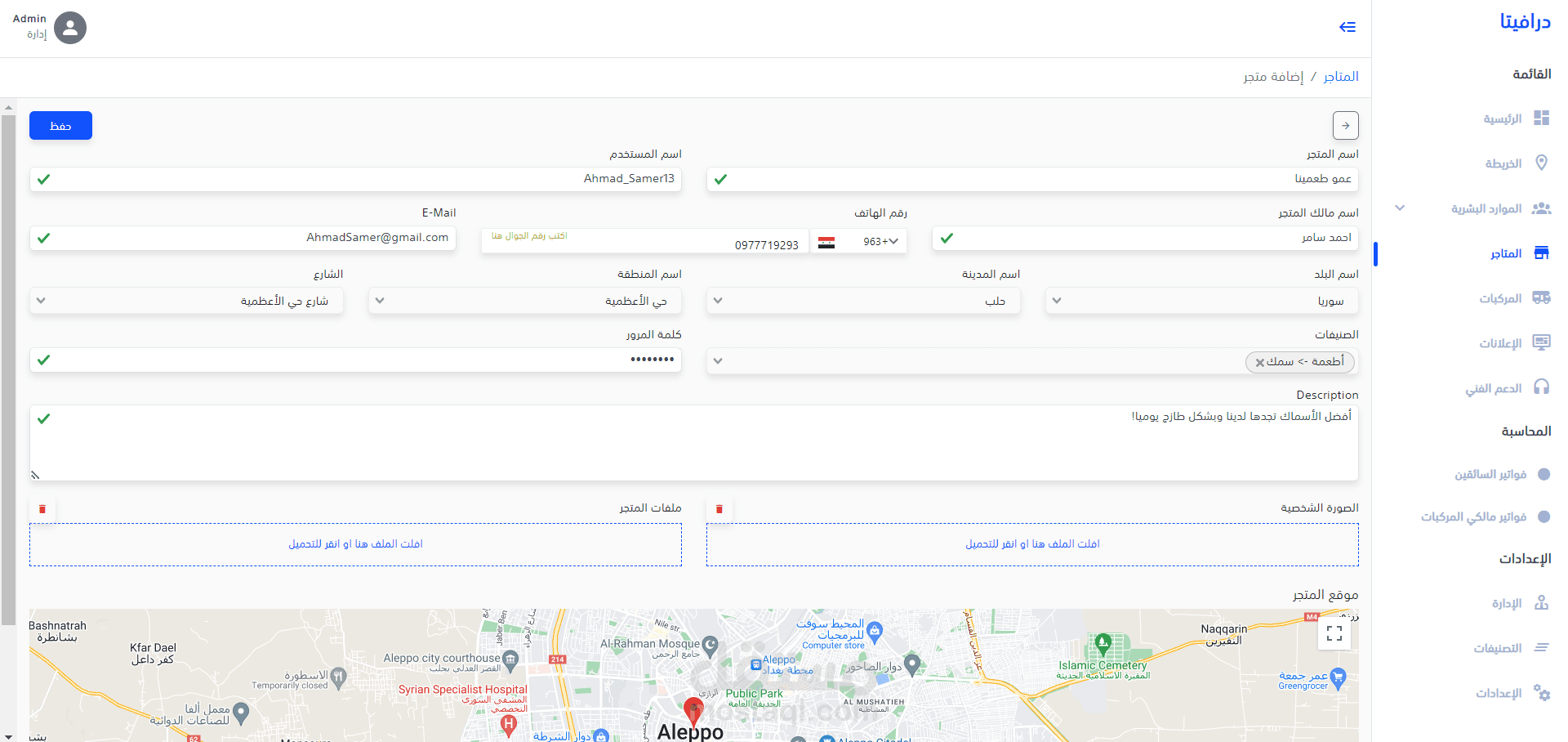Open الإعدادات settings in the sidebar

pos(1499,694)
